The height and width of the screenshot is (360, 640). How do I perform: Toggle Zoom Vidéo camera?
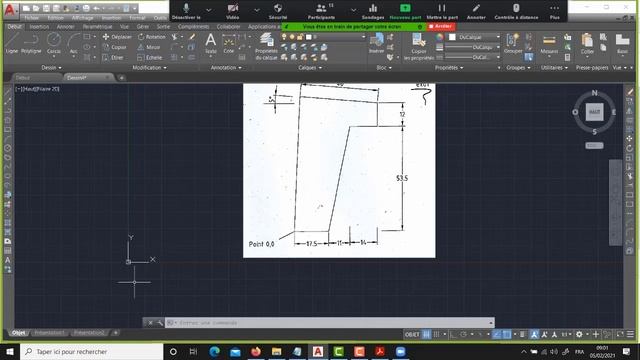[233, 11]
